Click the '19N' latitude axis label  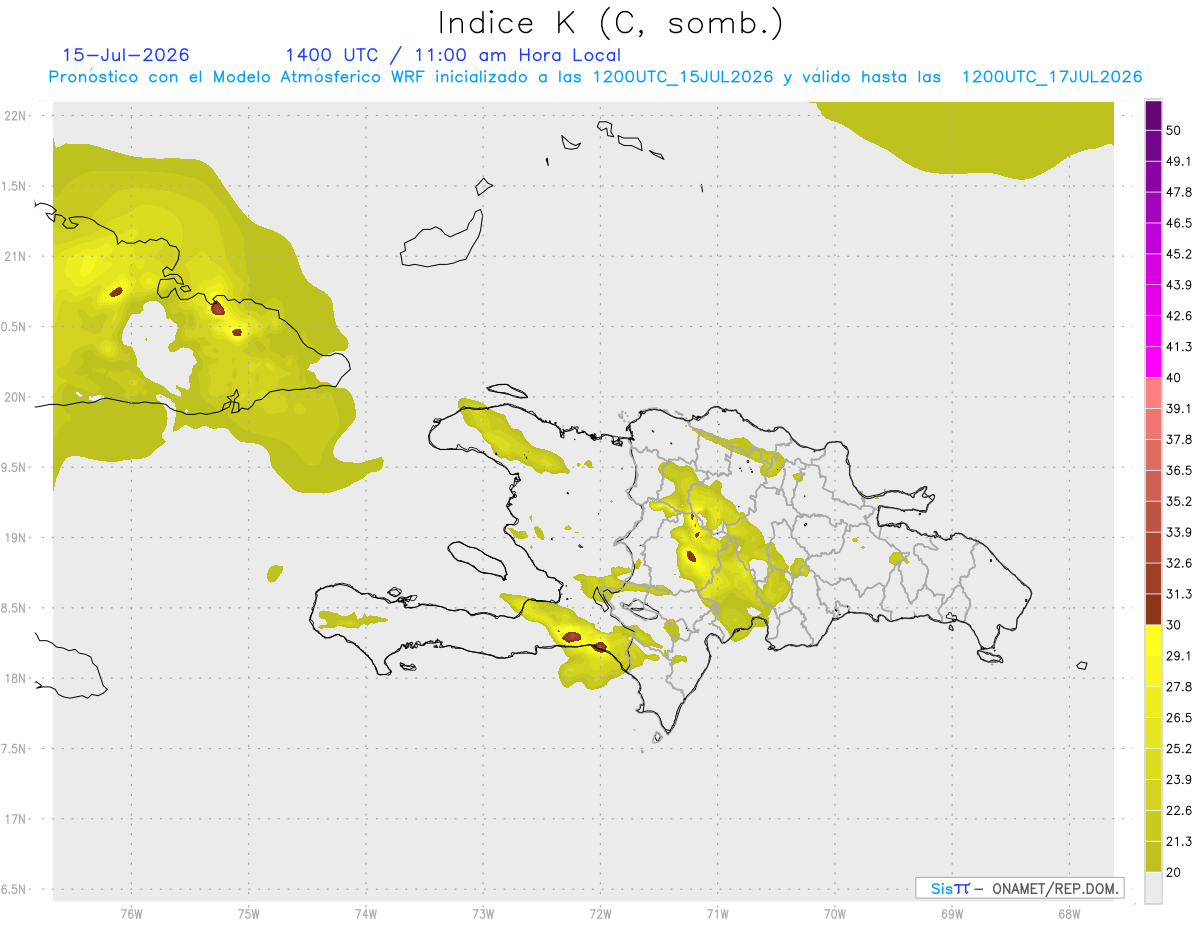[x=15, y=538]
